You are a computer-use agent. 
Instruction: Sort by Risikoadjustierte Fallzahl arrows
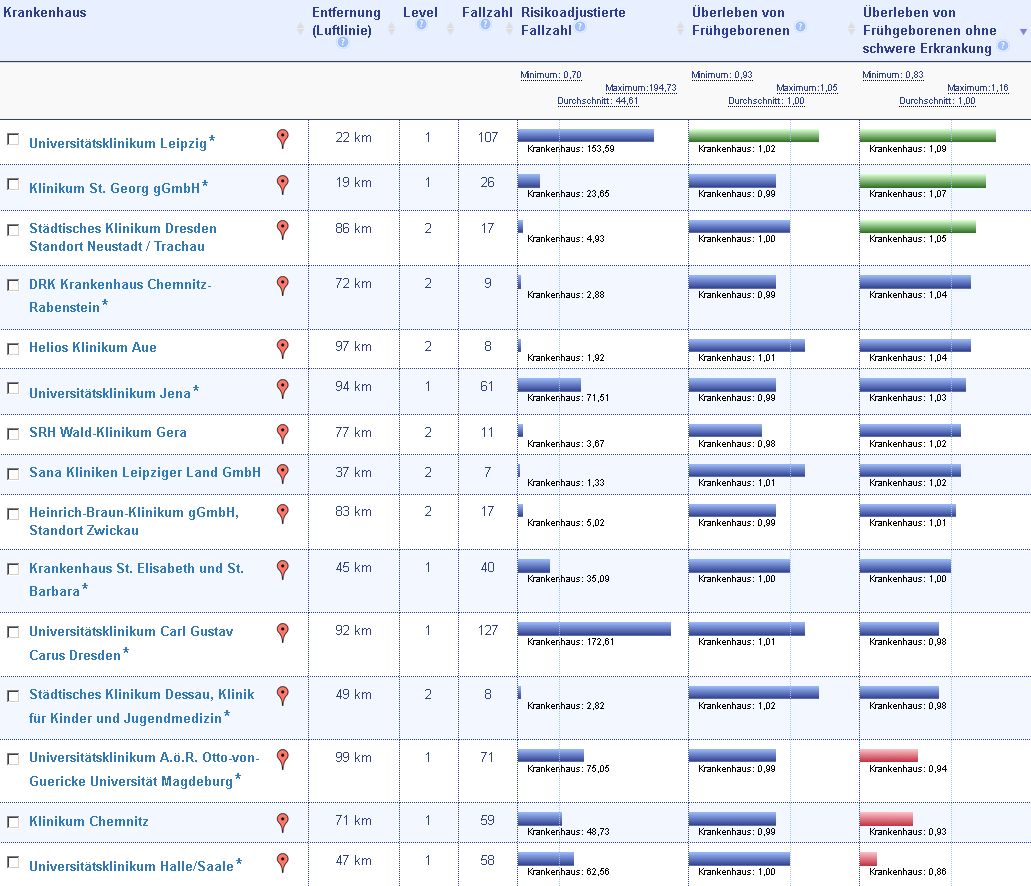(x=681, y=28)
